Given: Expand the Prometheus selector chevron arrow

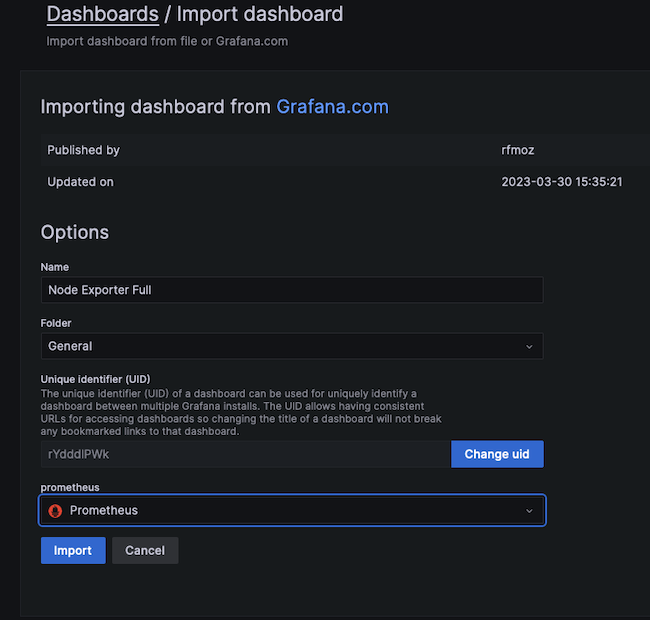Looking at the screenshot, I should click(529, 510).
